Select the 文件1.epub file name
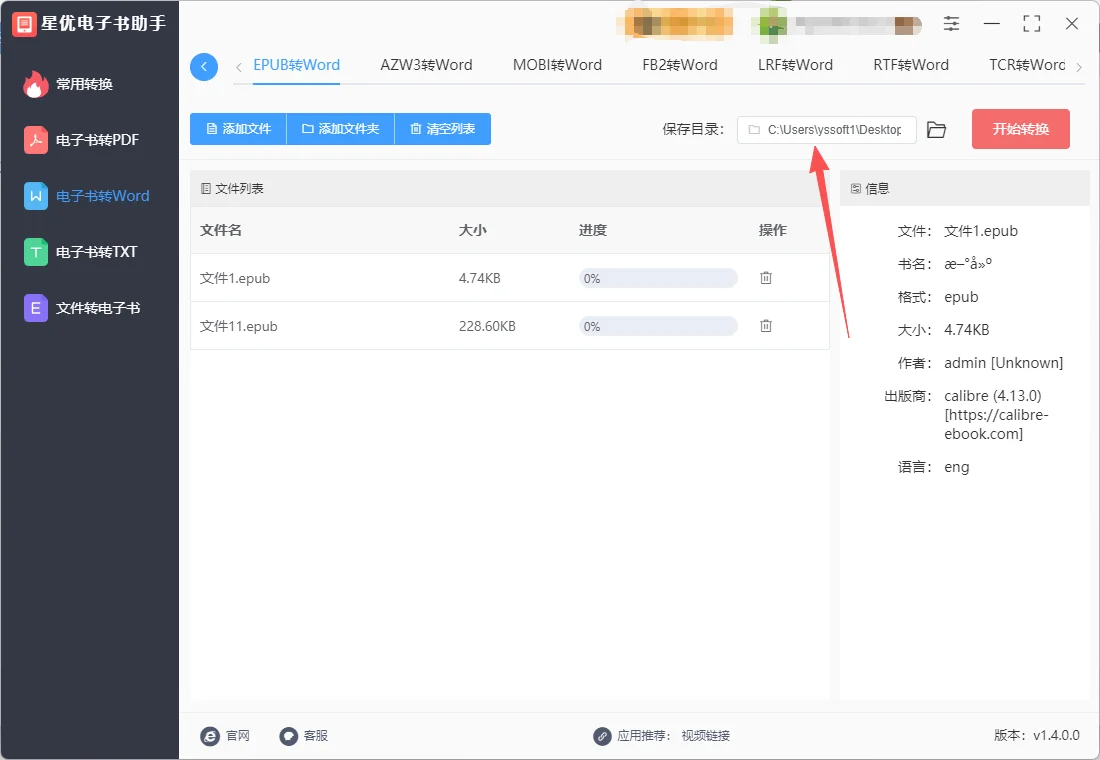 pyautogui.click(x=235, y=279)
